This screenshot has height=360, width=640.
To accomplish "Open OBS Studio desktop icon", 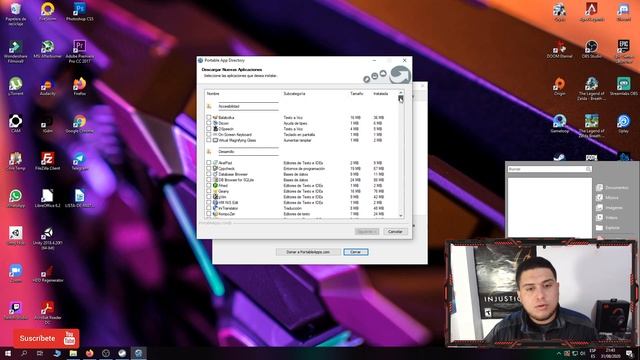I will (x=591, y=49).
